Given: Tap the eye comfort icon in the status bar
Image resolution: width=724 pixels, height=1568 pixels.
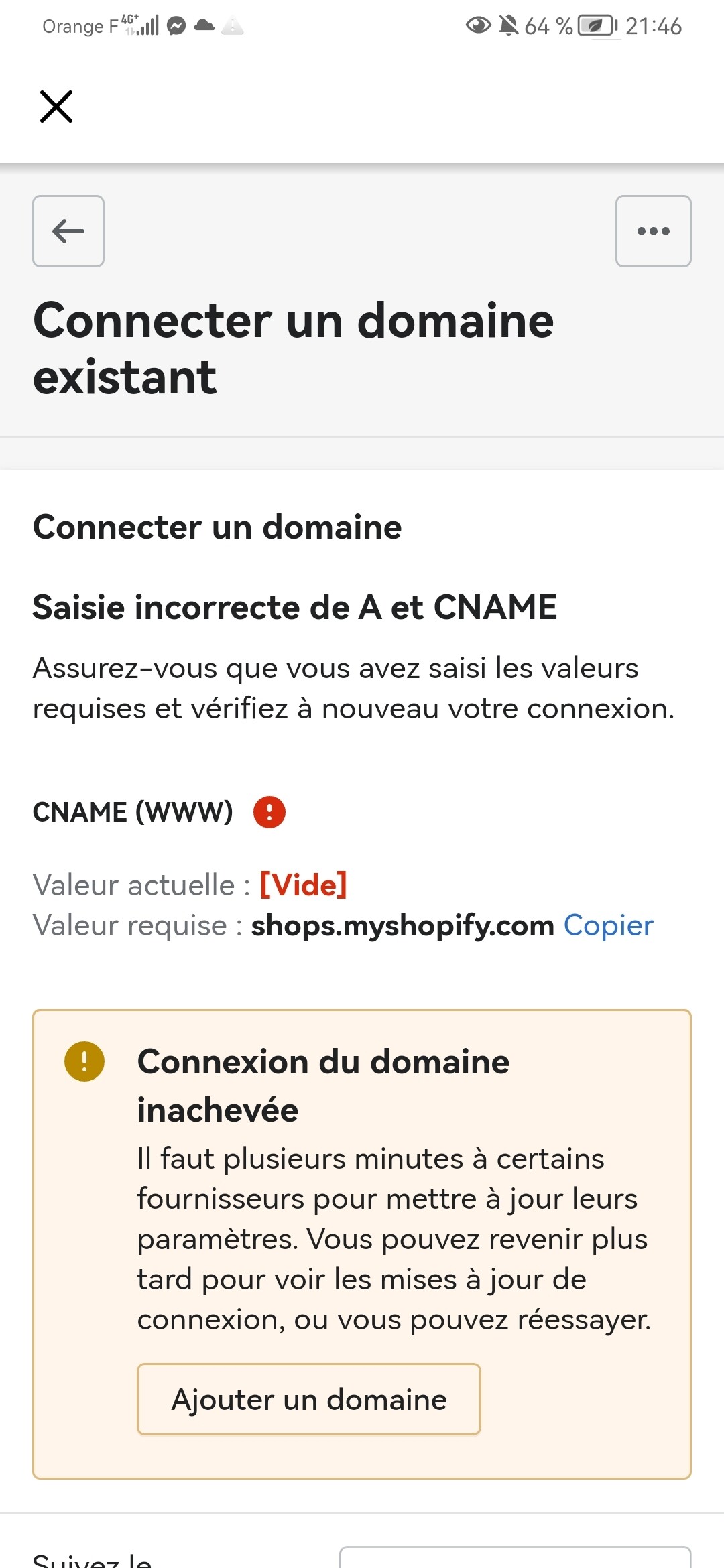Looking at the screenshot, I should point(478,26).
